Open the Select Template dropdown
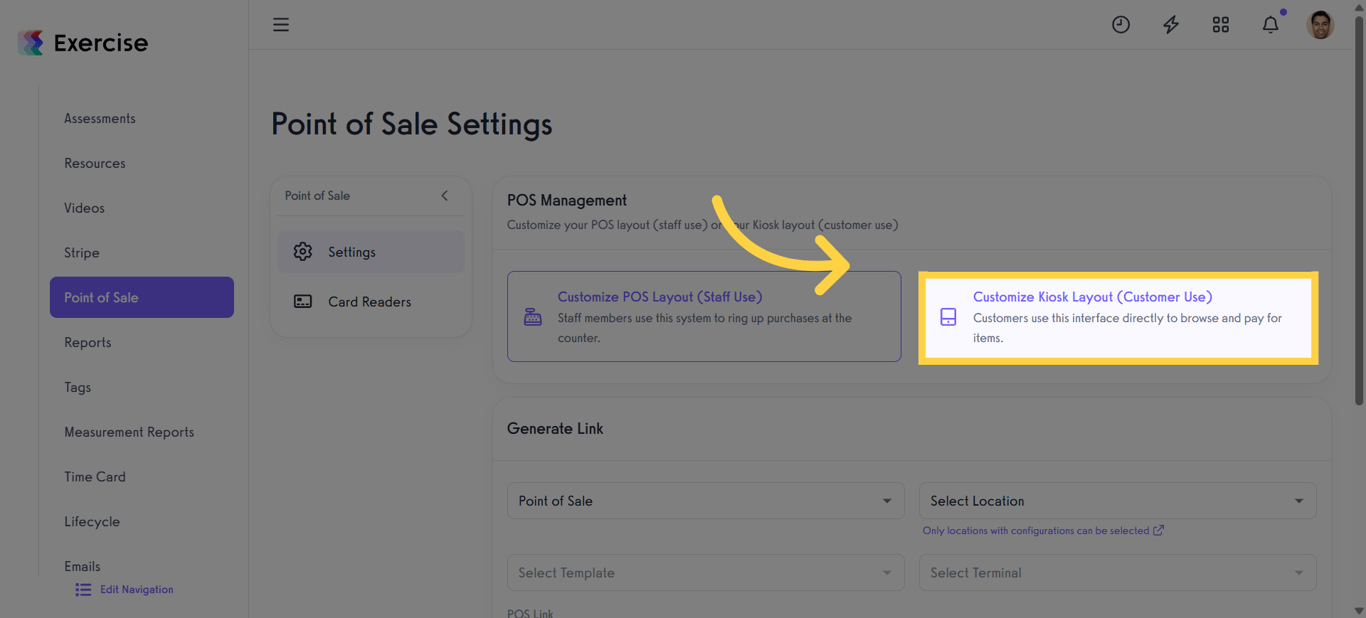The height and width of the screenshot is (618, 1366). (x=705, y=572)
